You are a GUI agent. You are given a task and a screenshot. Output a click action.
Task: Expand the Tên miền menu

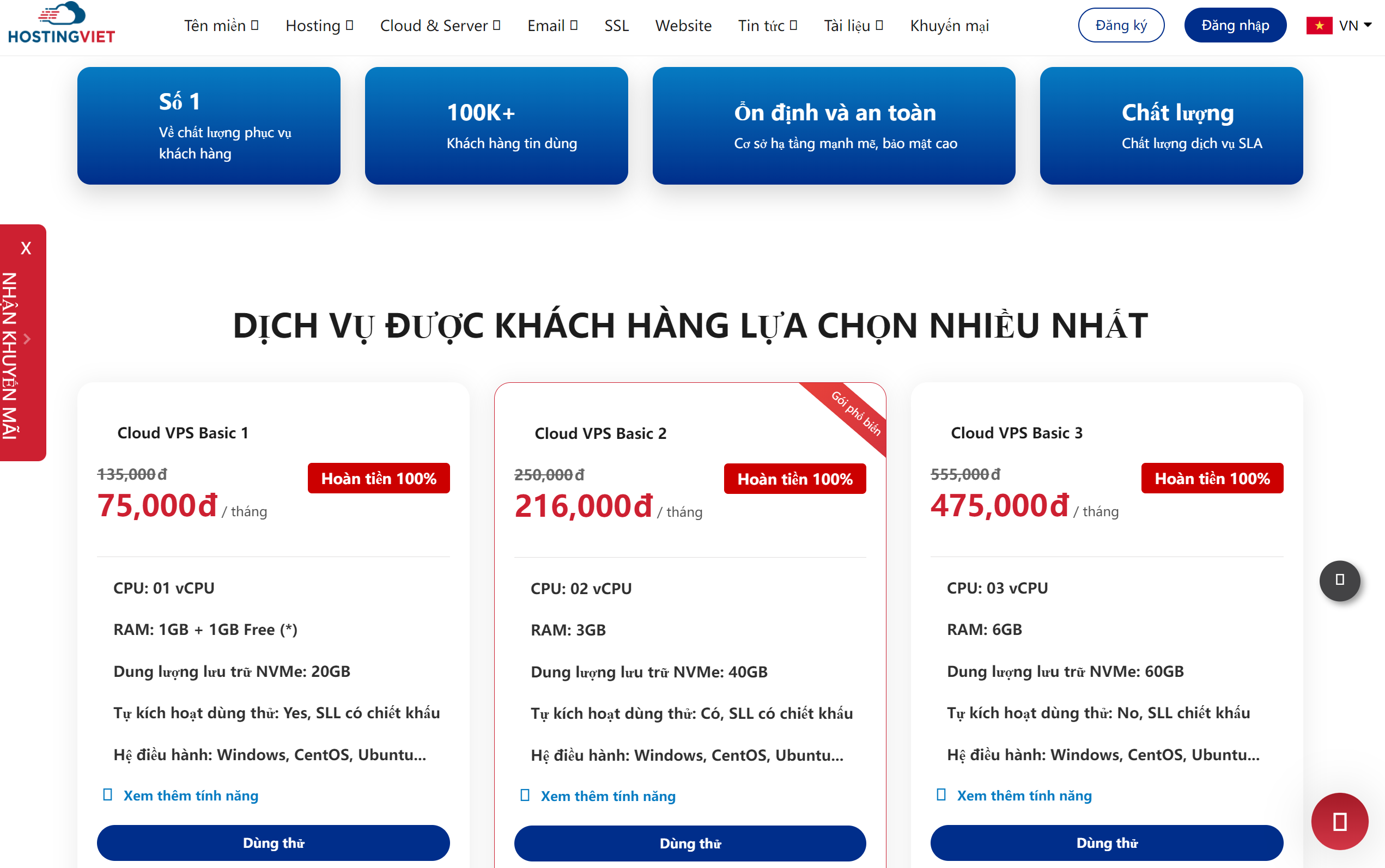pyautogui.click(x=221, y=26)
